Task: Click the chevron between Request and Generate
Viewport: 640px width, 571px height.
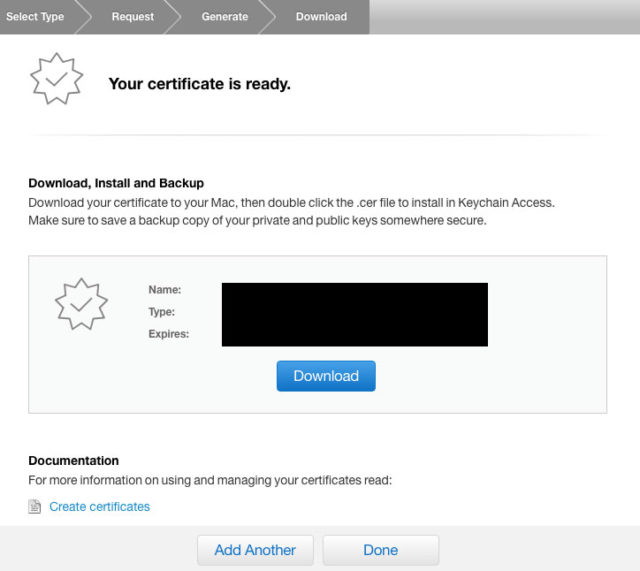Action: (x=173, y=17)
